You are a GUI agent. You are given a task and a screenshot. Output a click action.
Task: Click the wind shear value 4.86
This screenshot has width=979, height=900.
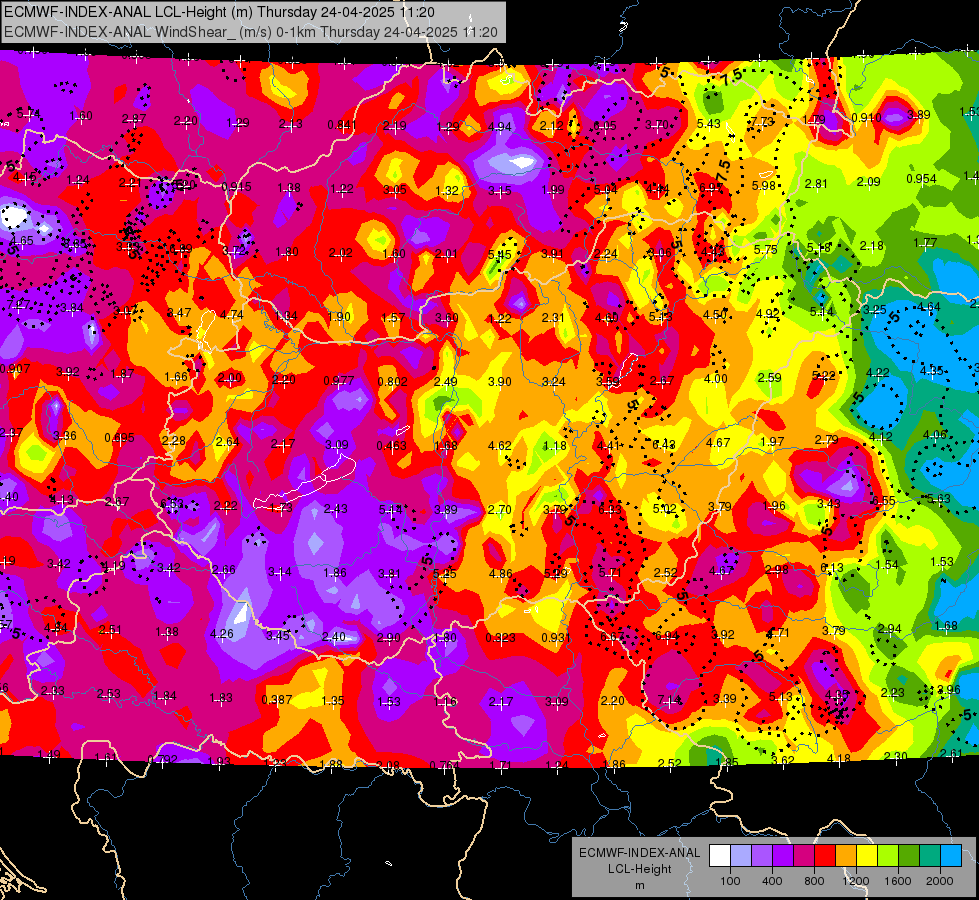coord(501,573)
